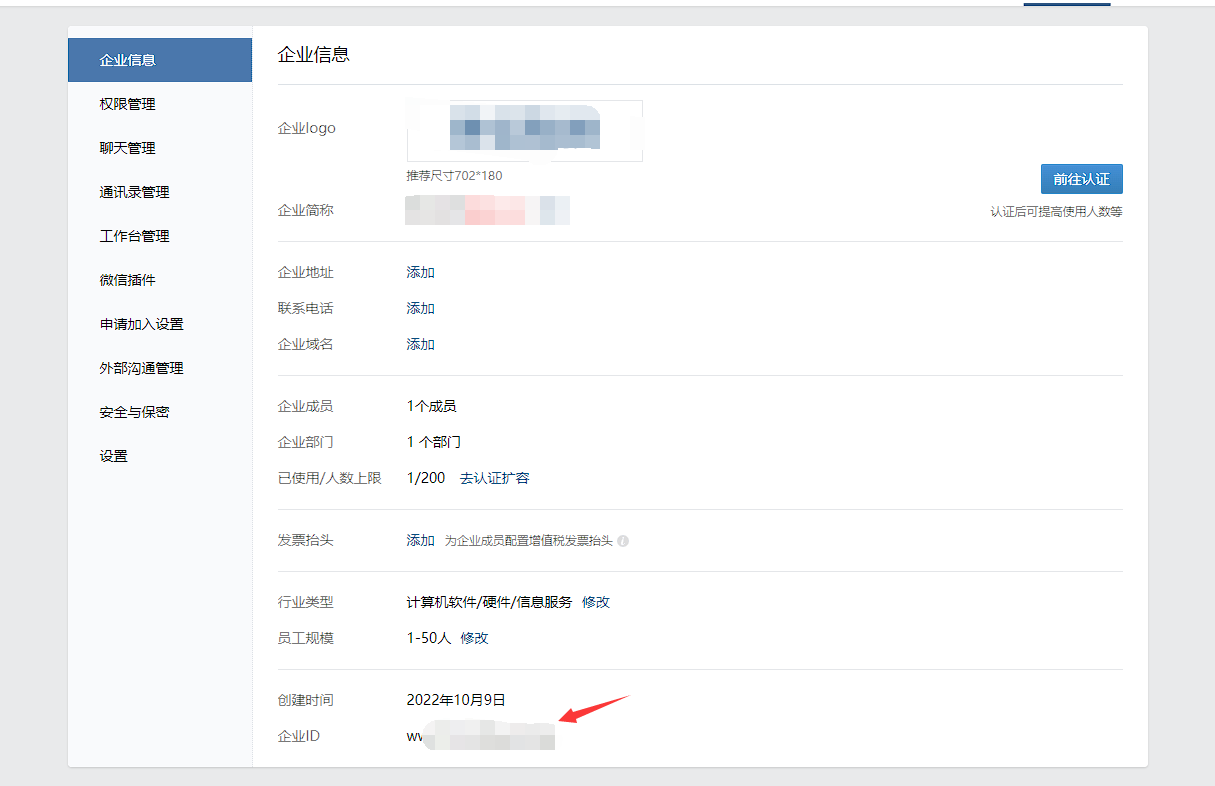Screen dimensions: 1215x786
Task: Click 认证后可提高使用人数等 note
Action: coord(1056,212)
